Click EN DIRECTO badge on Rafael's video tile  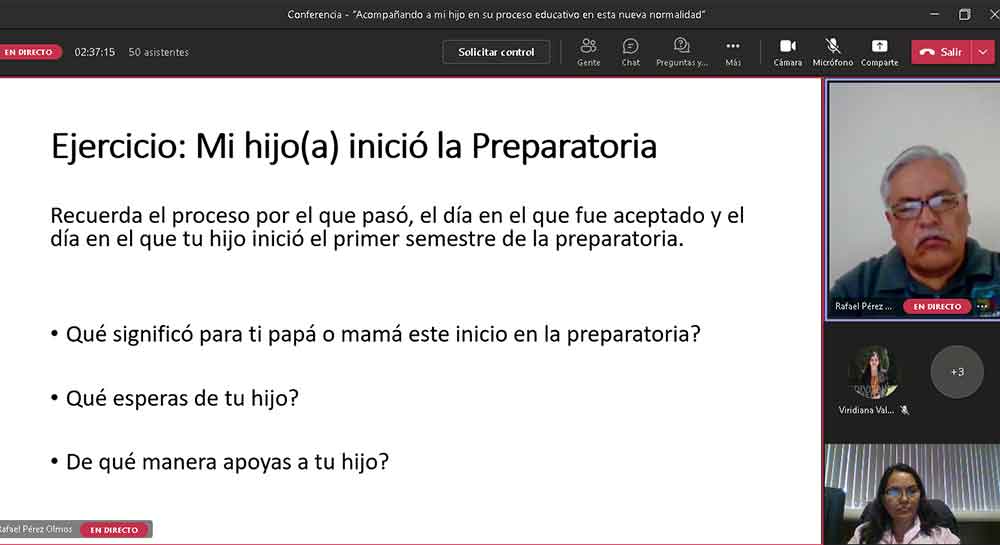tap(937, 306)
